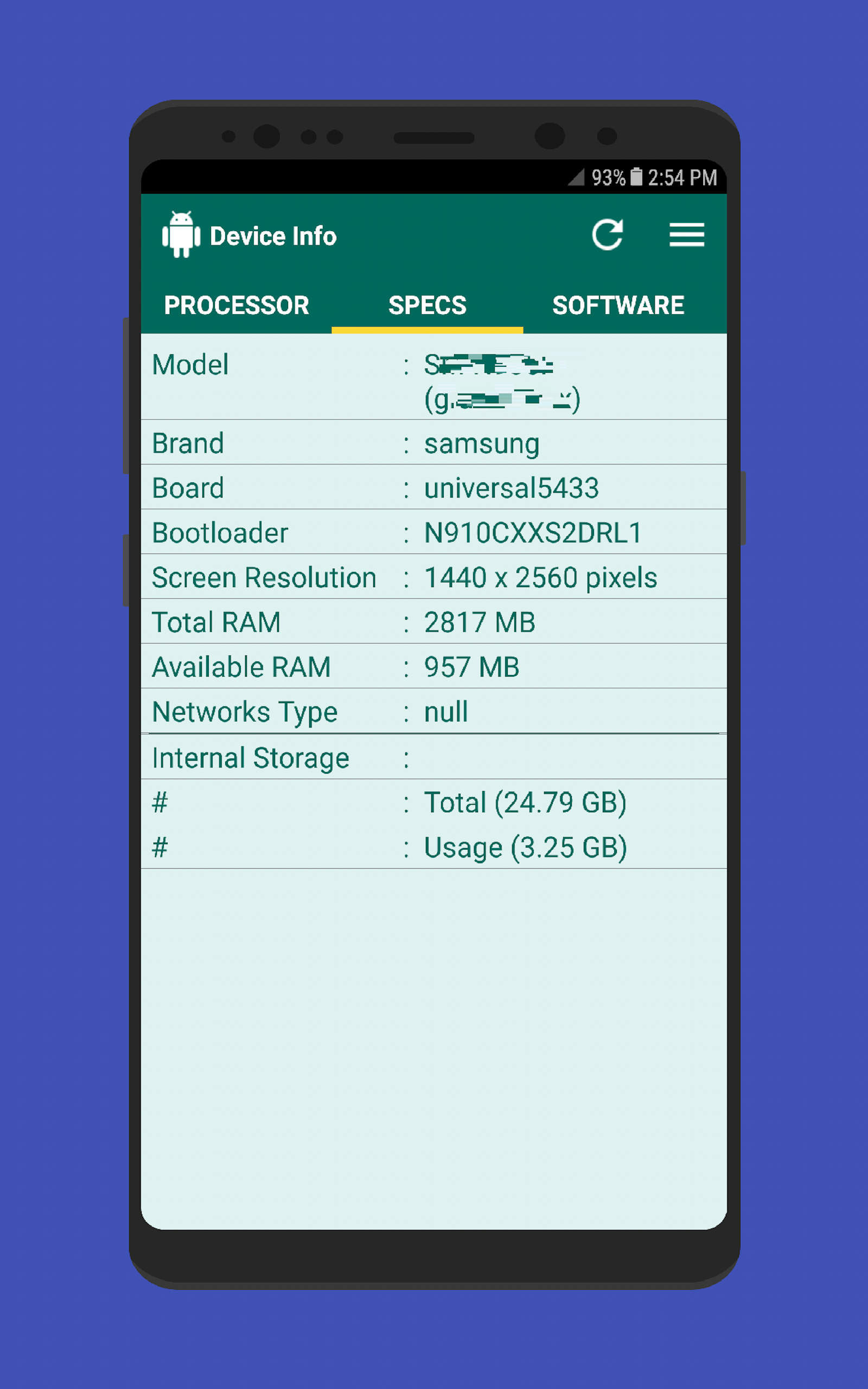
Task: Open the hamburger menu
Action: [687, 235]
